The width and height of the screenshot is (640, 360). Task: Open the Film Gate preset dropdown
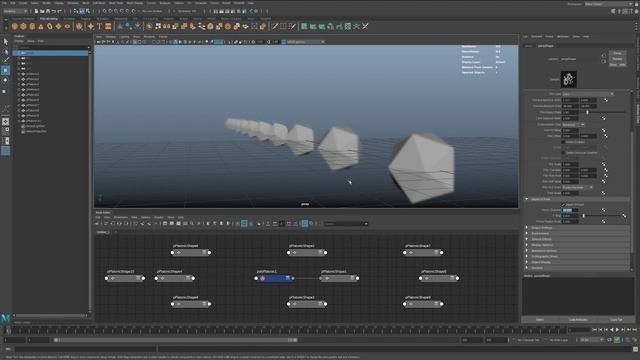[587, 94]
